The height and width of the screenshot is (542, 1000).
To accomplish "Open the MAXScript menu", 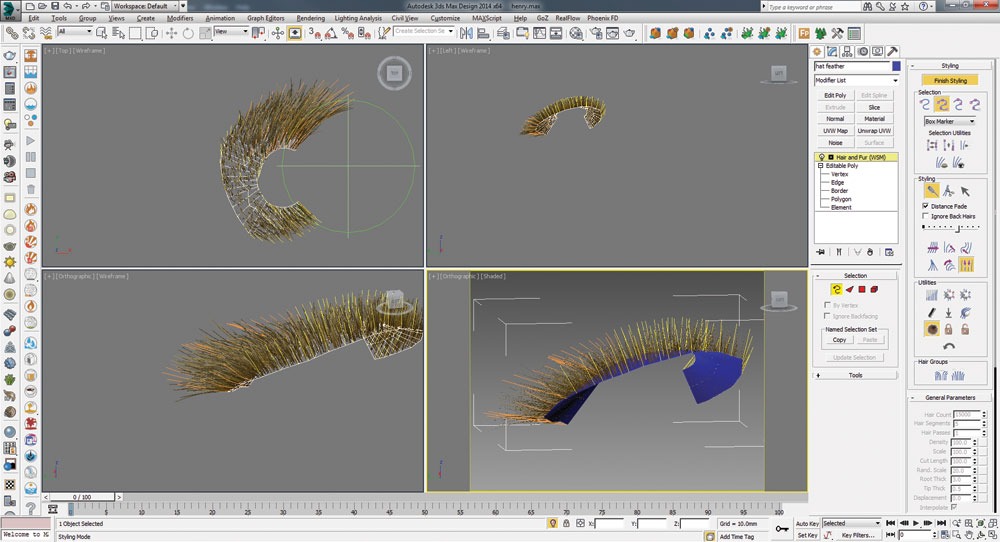I will point(487,18).
